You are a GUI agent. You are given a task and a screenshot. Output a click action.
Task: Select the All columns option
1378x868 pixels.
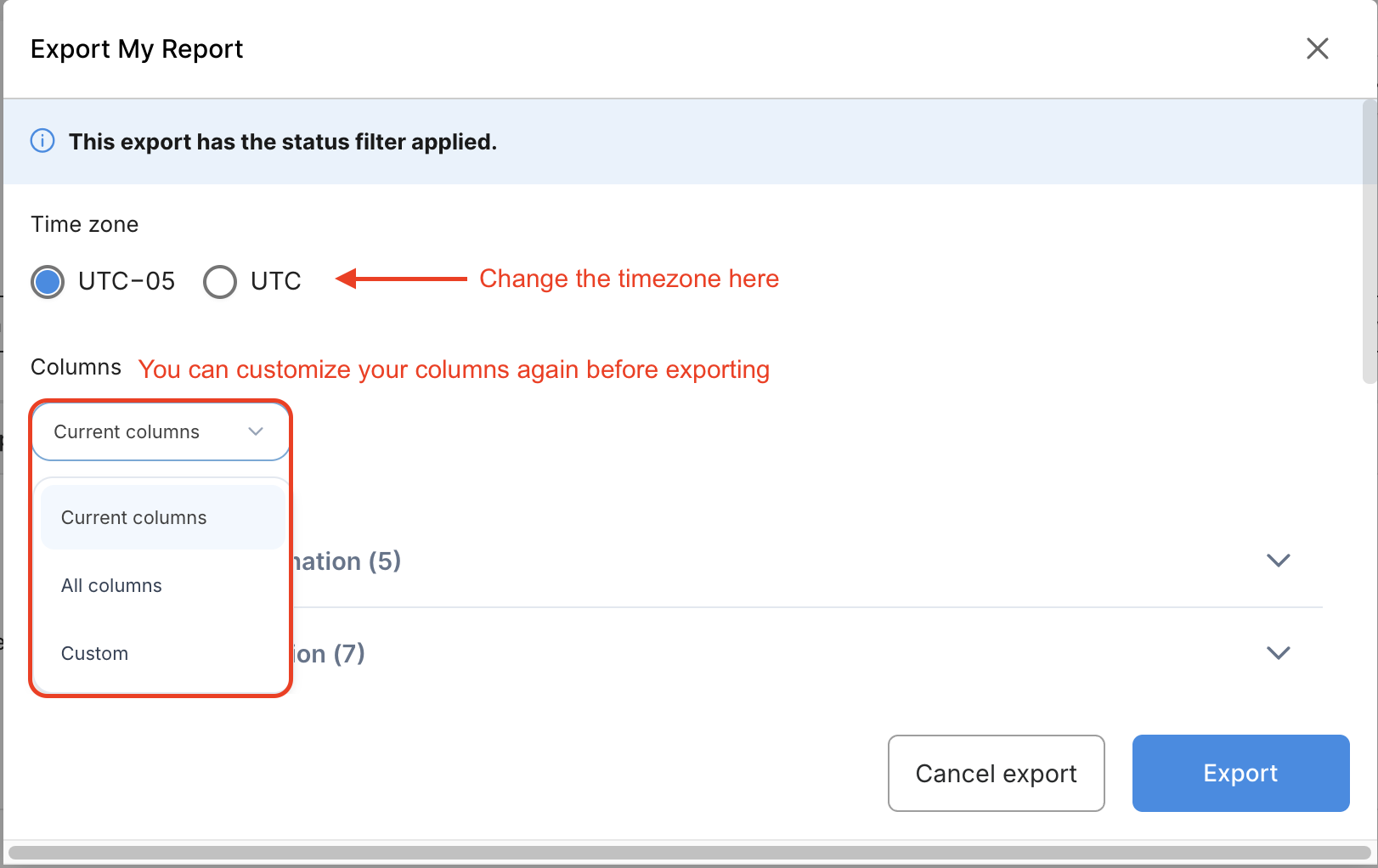(111, 585)
